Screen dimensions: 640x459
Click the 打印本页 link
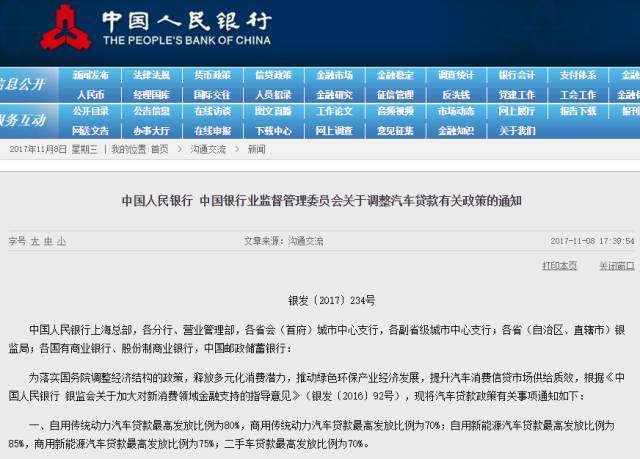(x=559, y=266)
